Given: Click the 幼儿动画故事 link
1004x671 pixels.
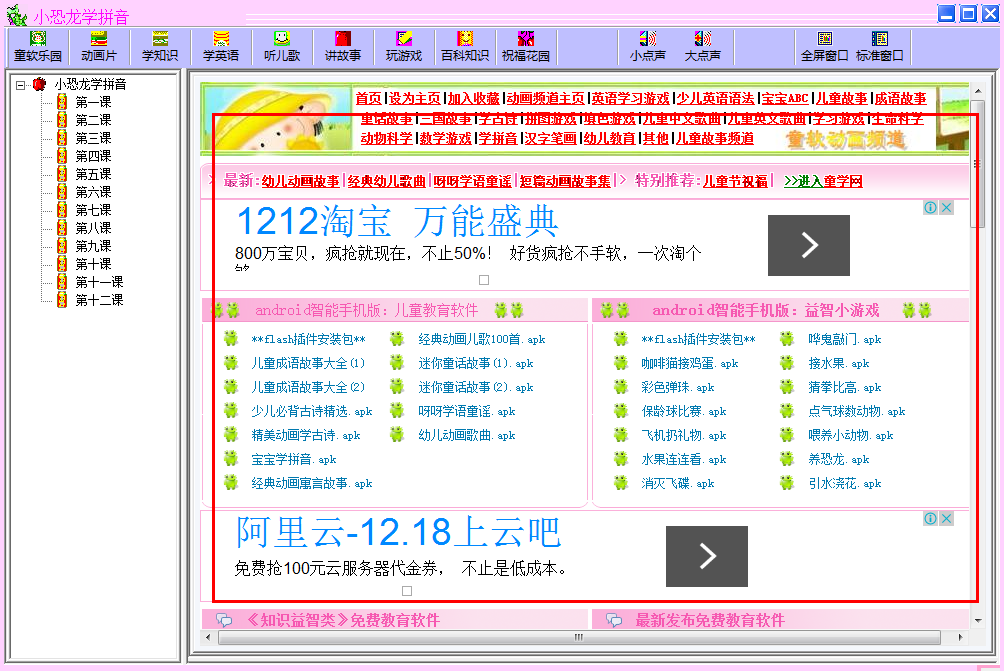Looking at the screenshot, I should 300,181.
